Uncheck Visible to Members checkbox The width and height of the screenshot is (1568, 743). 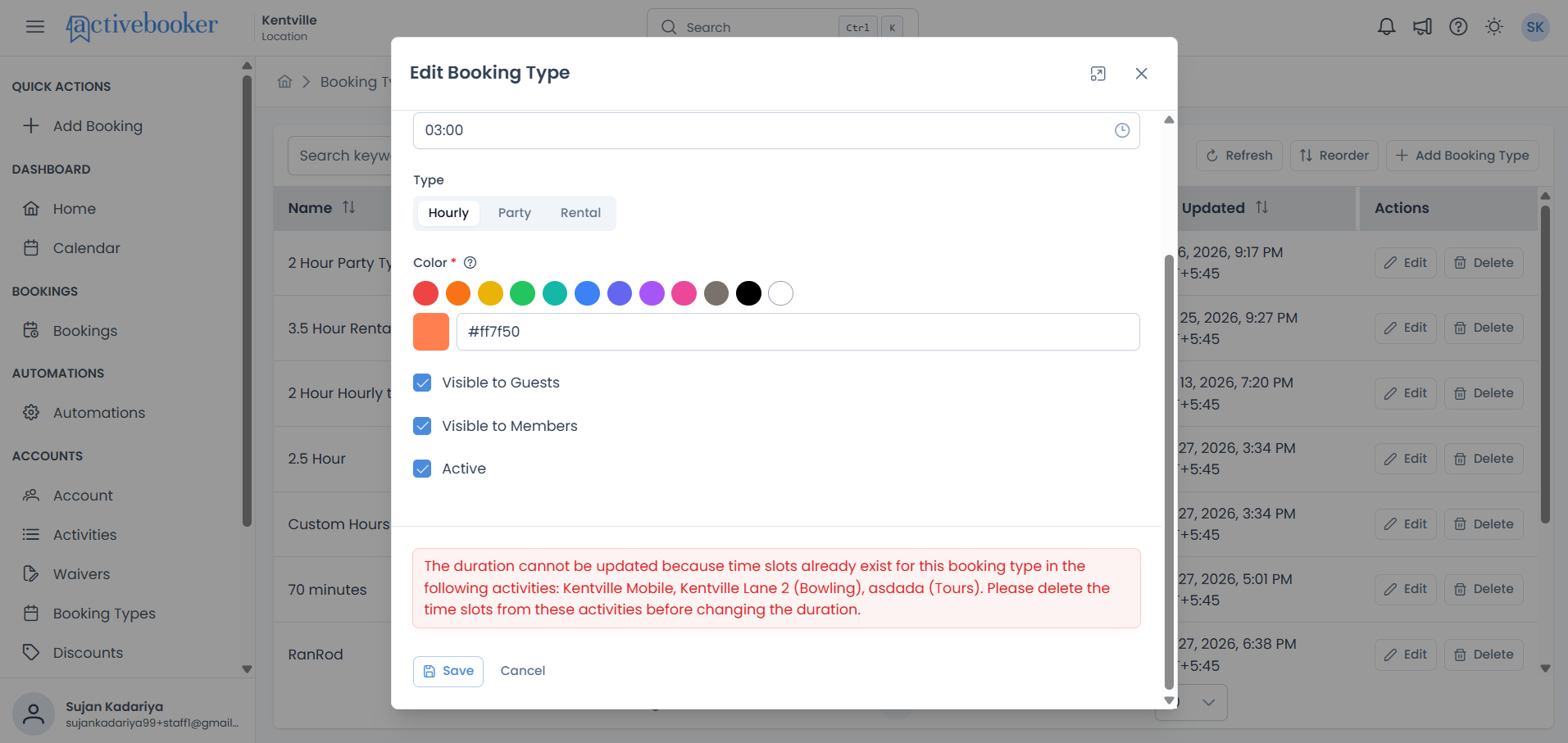(x=422, y=426)
